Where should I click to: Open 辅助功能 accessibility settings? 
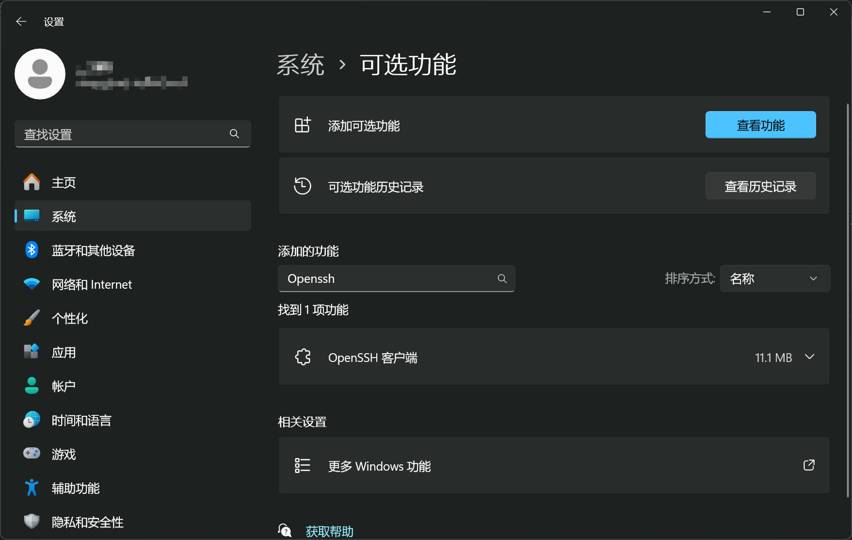point(75,489)
